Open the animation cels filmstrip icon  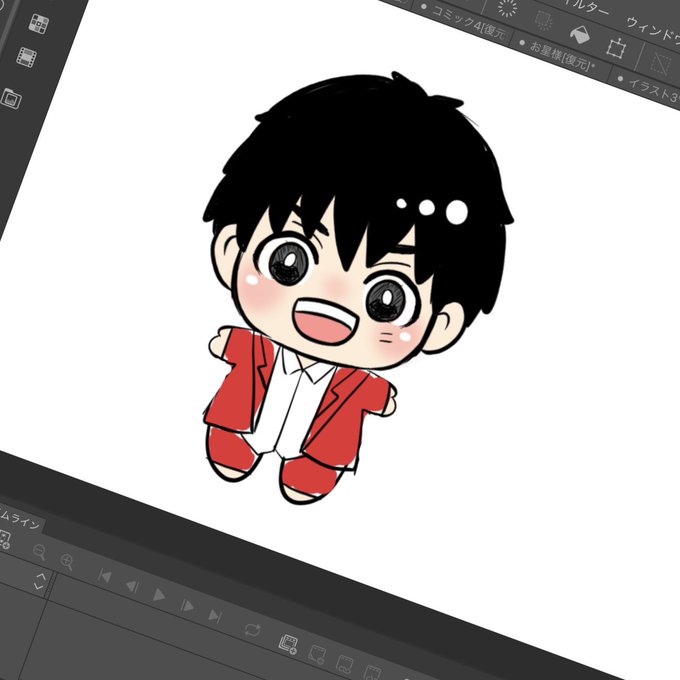click(26, 57)
